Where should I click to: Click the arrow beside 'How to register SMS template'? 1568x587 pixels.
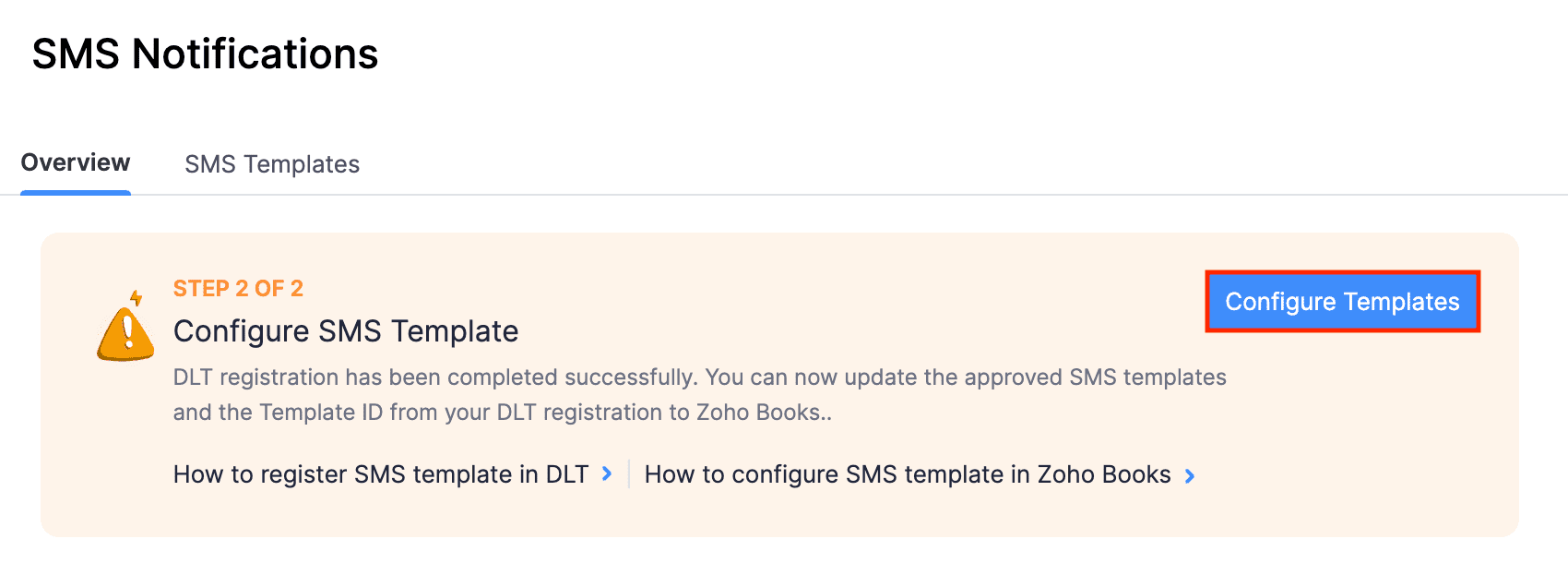pyautogui.click(x=607, y=473)
